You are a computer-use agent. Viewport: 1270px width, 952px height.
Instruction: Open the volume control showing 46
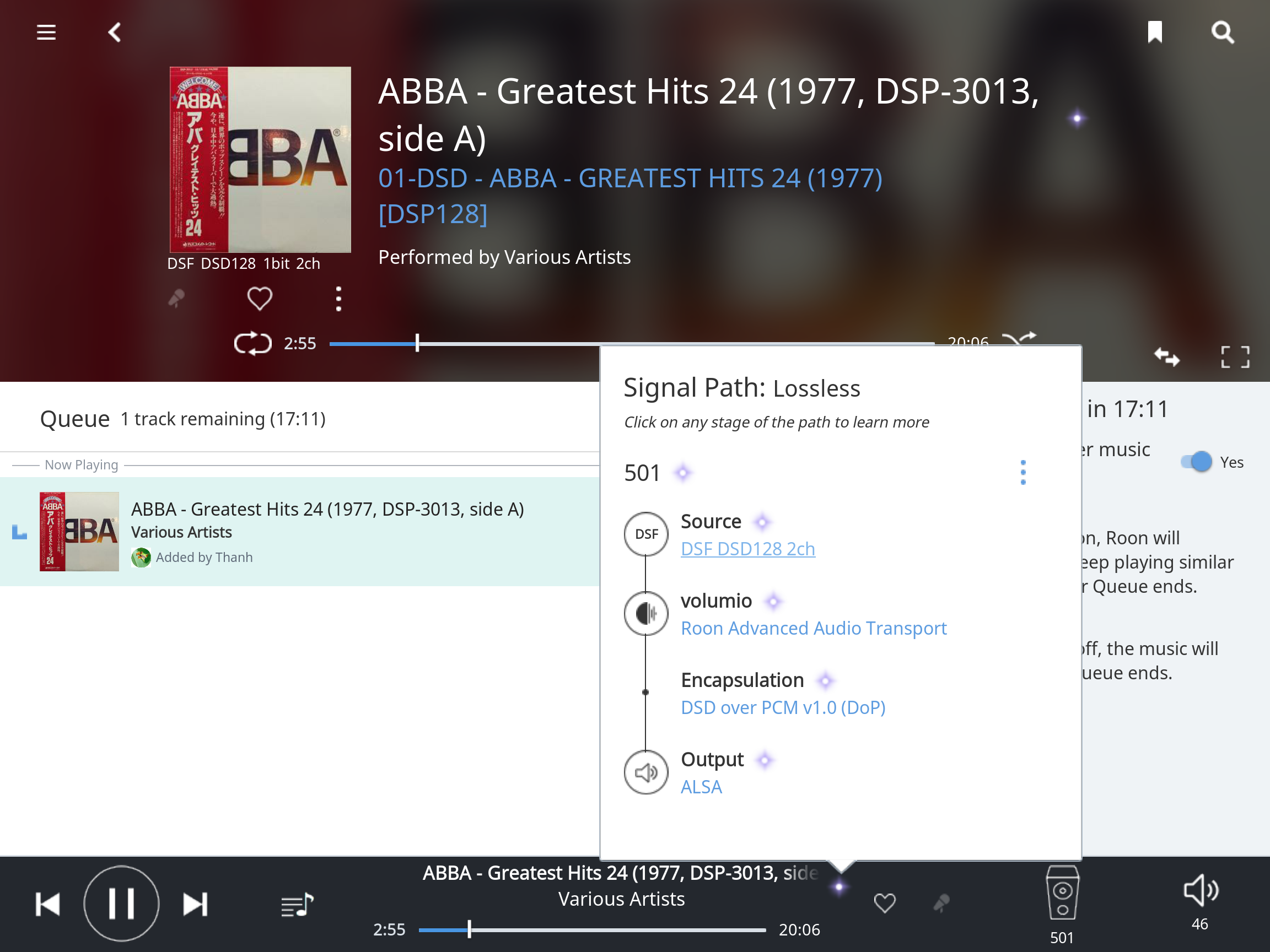[1200, 902]
